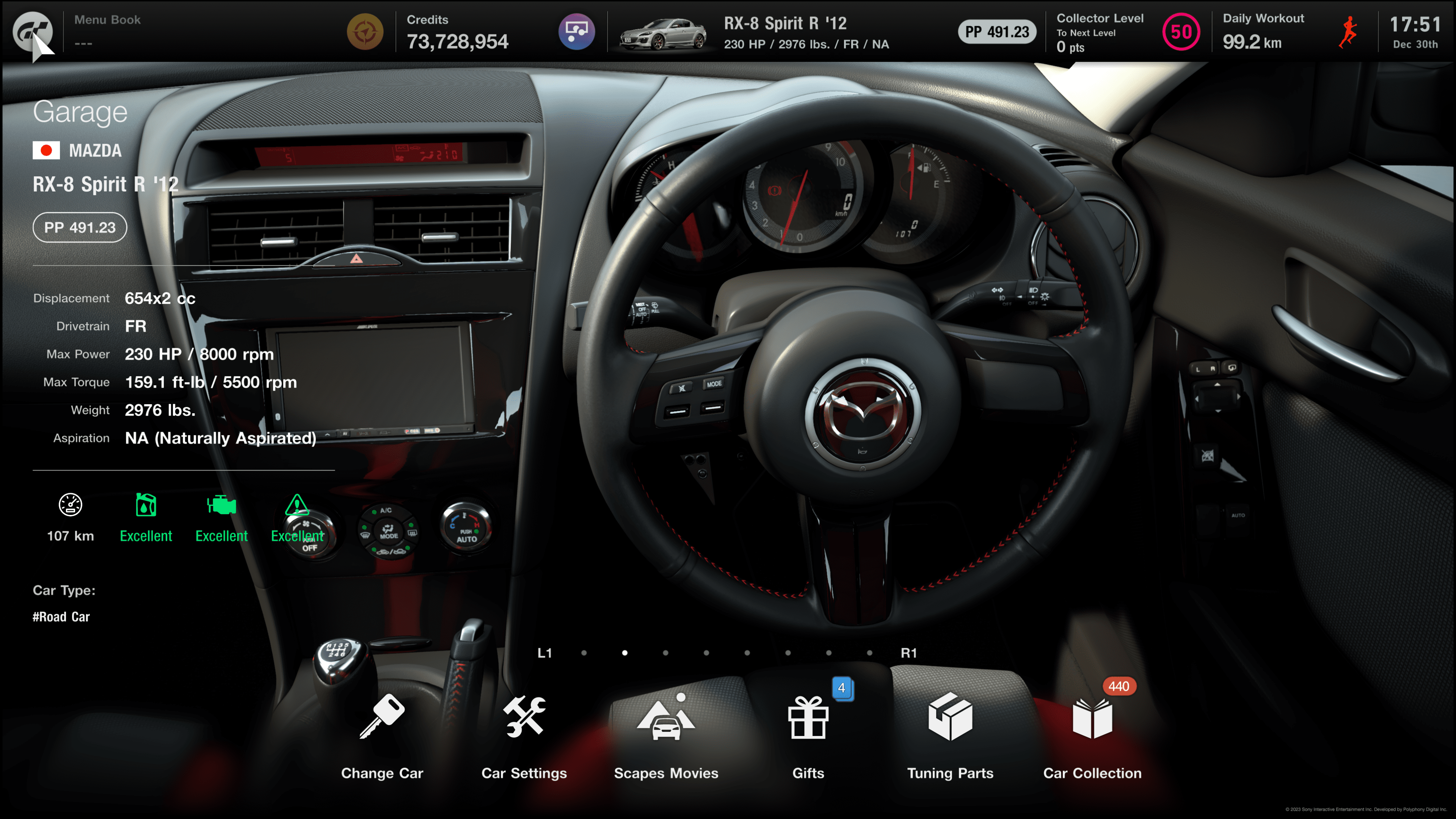Select the fourth page dot indicator
The image size is (1456, 819).
click(x=706, y=653)
